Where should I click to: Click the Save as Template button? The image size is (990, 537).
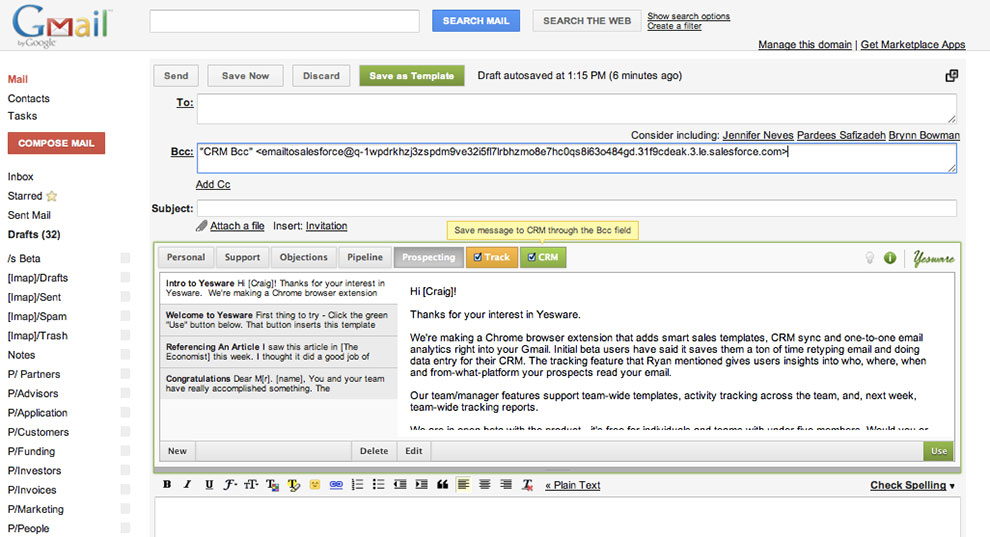point(412,76)
